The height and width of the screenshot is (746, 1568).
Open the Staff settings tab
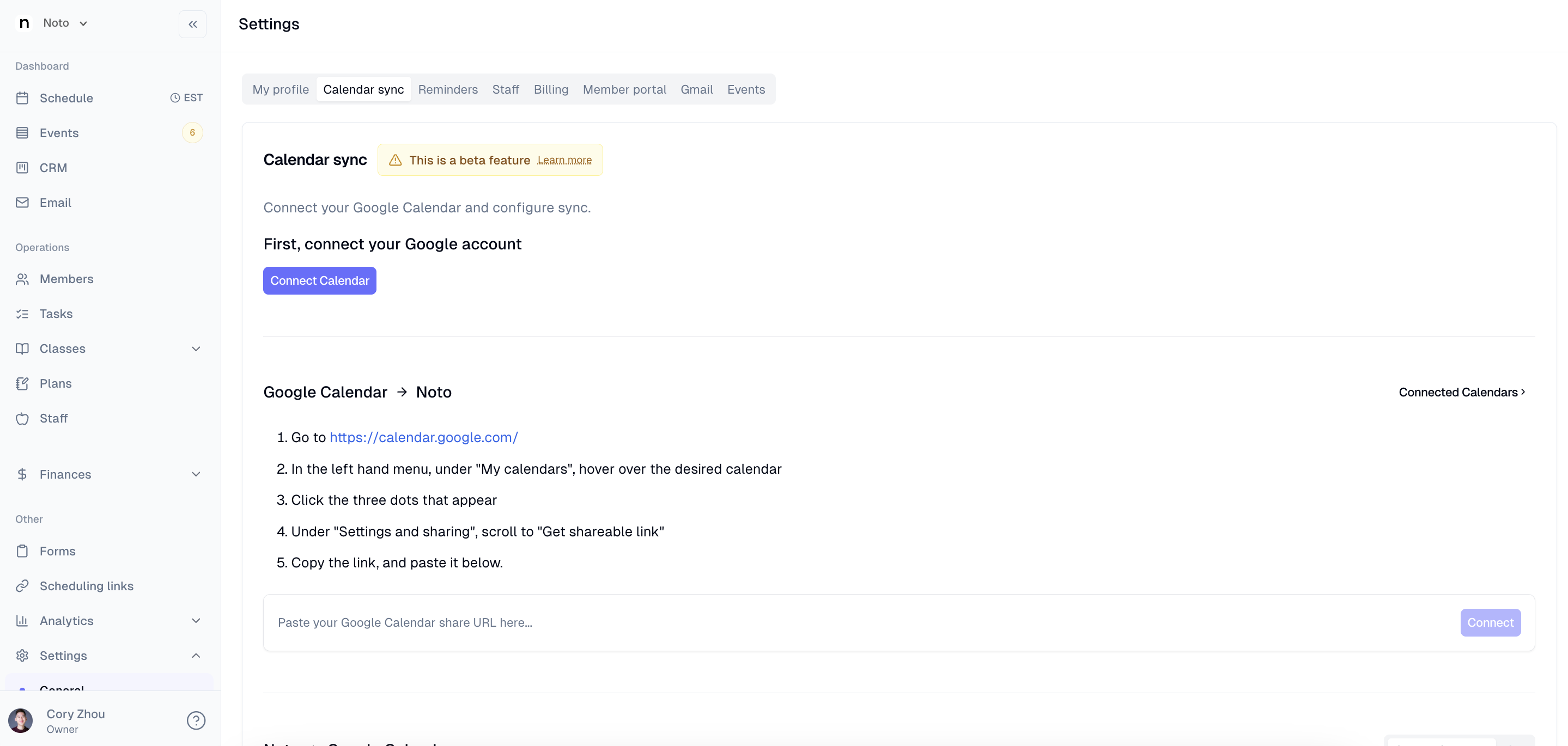(506, 89)
